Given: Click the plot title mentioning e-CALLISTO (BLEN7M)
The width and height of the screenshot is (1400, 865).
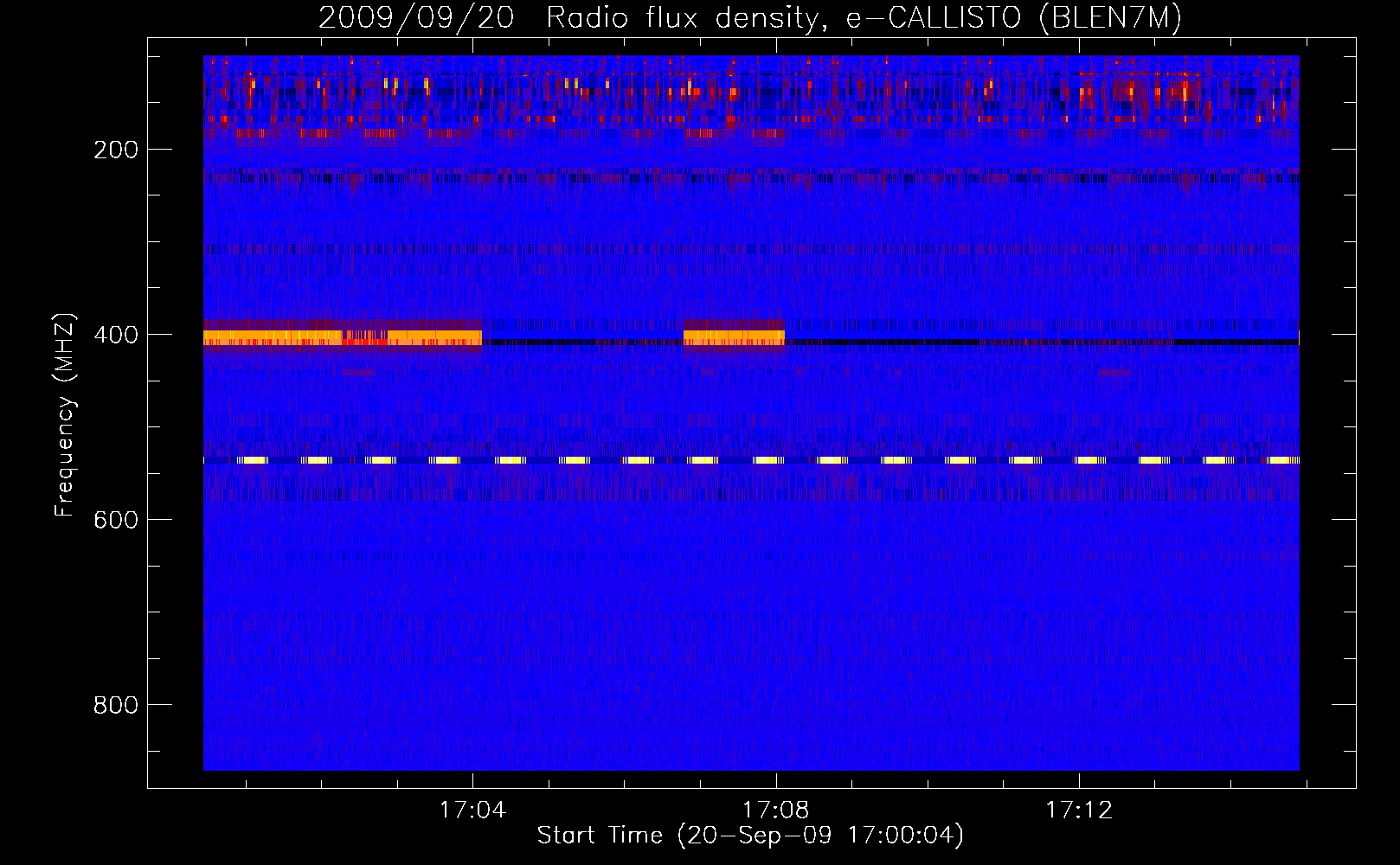Looking at the screenshot, I should coord(750,17).
